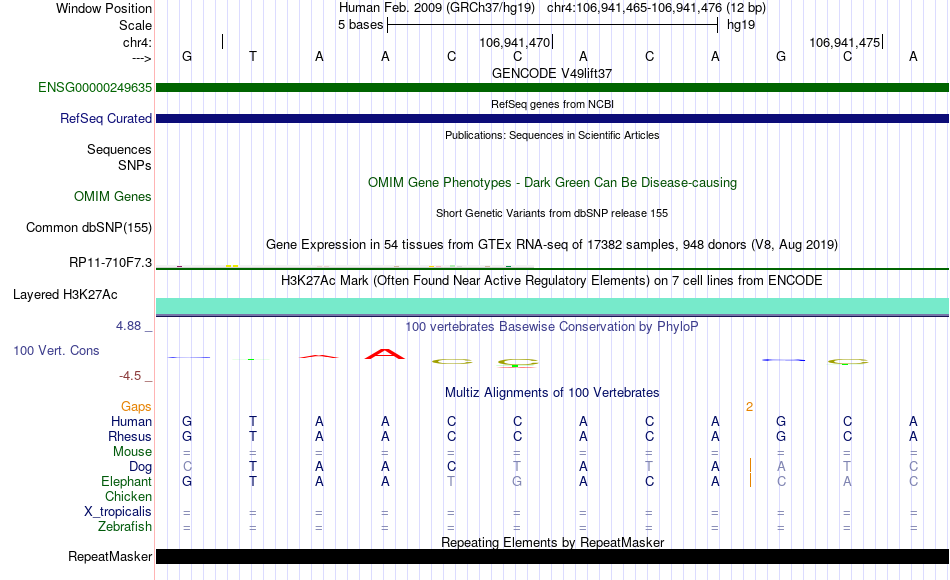
Task: Click the Human species label
Action: point(131,421)
